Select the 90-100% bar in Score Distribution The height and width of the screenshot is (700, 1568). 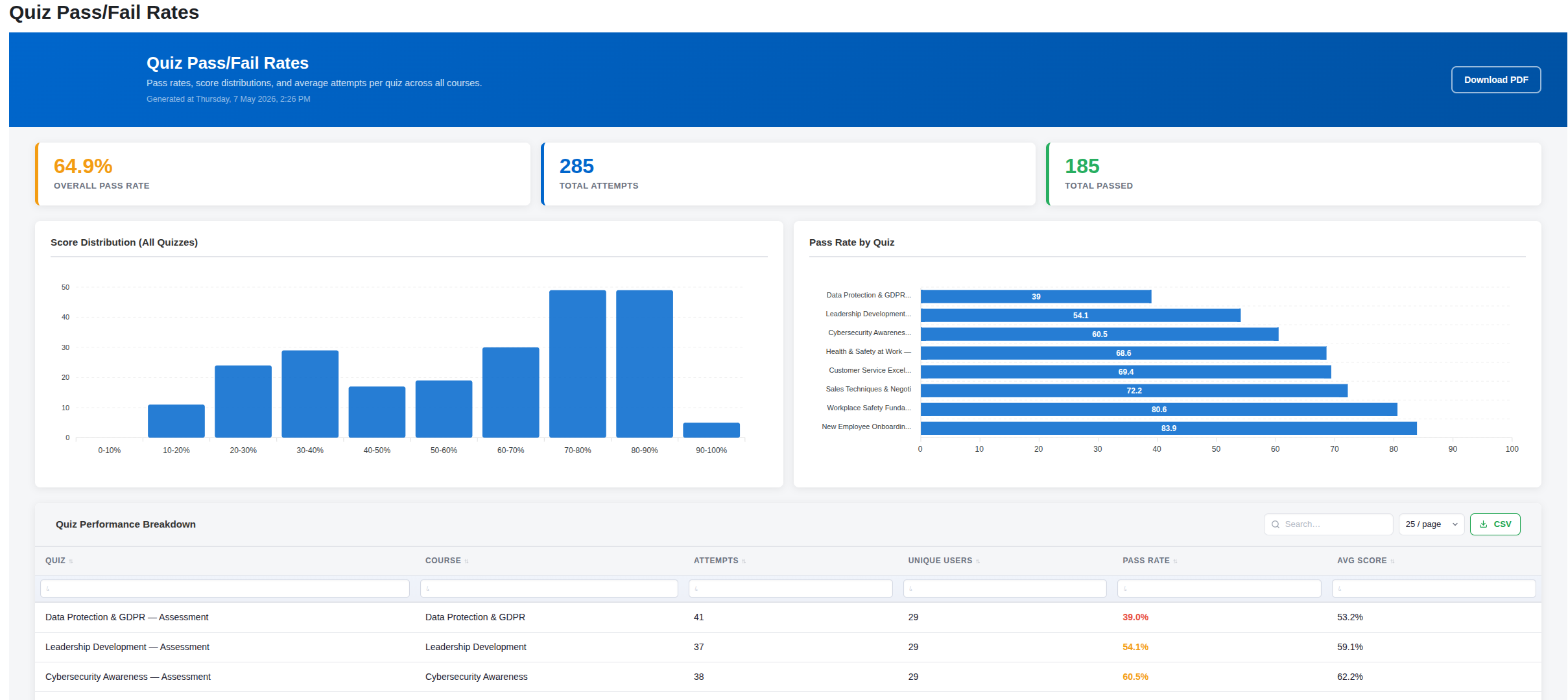coord(711,430)
